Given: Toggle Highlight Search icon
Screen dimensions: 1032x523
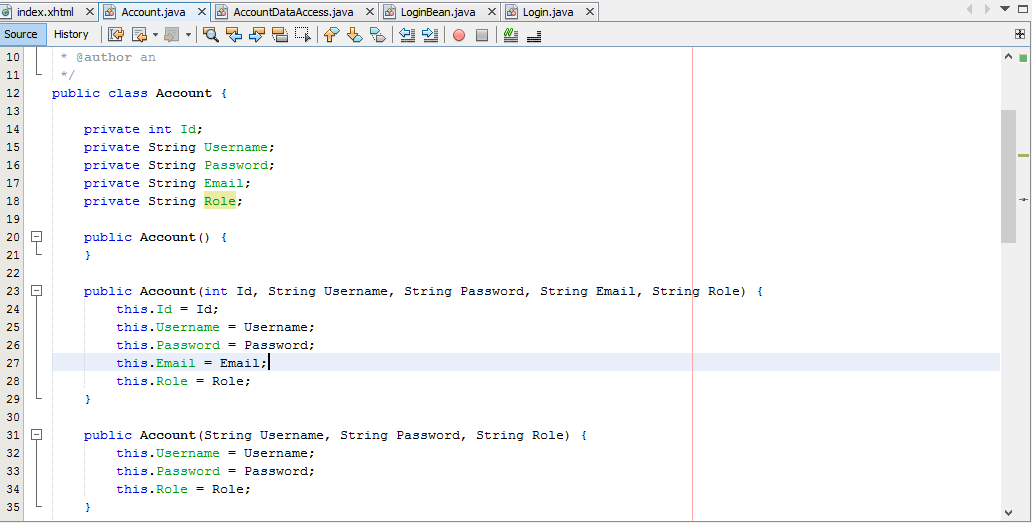Looking at the screenshot, I should [280, 34].
